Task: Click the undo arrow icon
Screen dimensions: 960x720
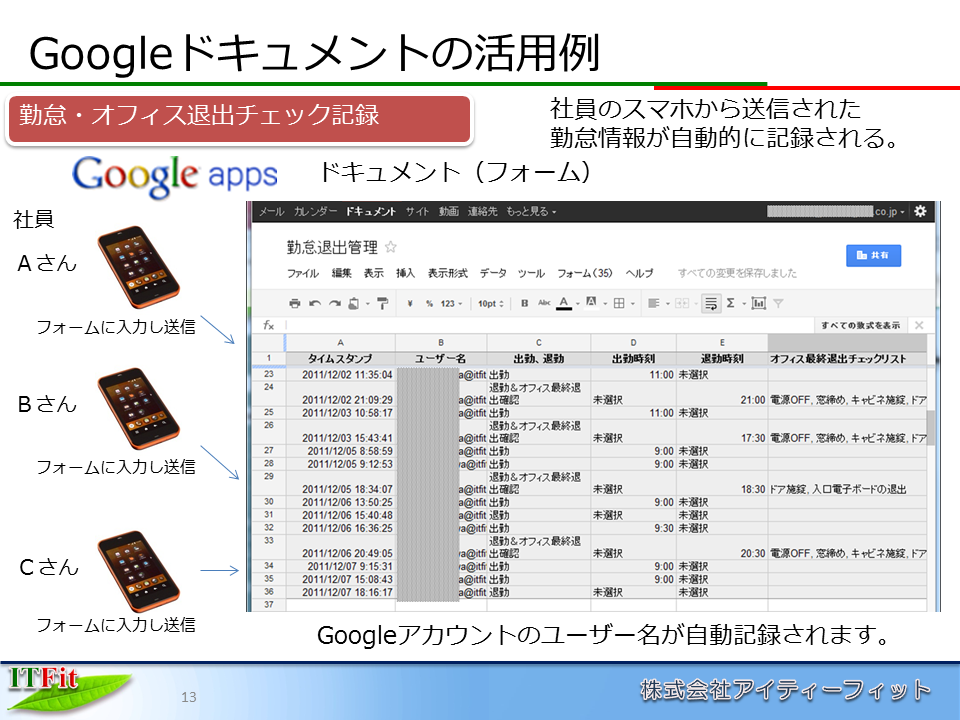Action: tap(315, 303)
